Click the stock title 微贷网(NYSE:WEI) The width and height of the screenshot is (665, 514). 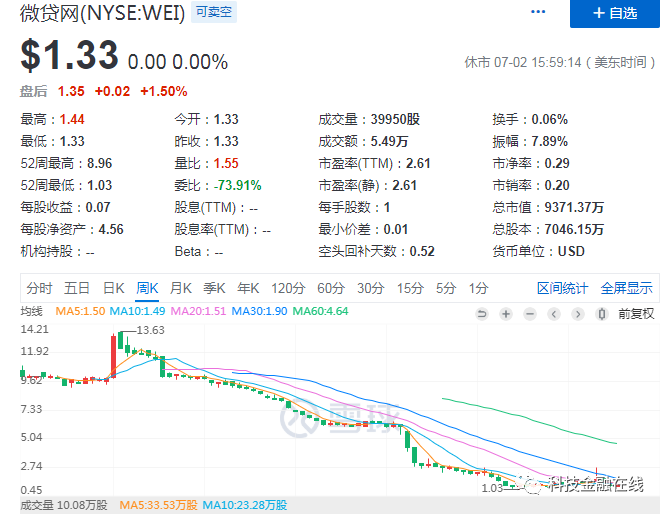tap(103, 13)
